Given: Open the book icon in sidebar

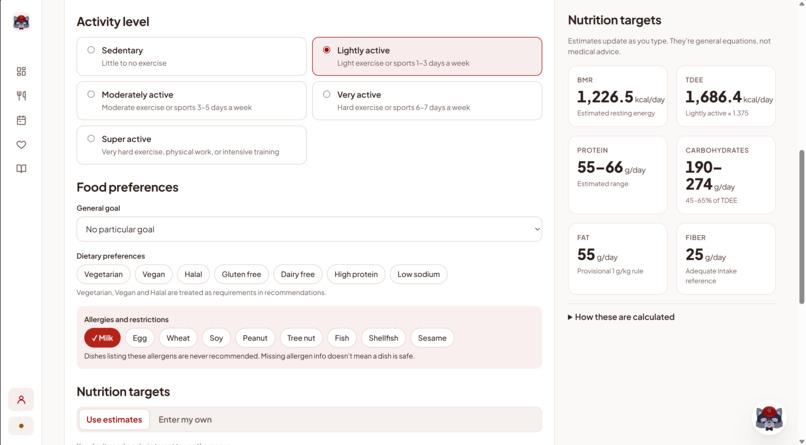Looking at the screenshot, I should click(x=21, y=169).
